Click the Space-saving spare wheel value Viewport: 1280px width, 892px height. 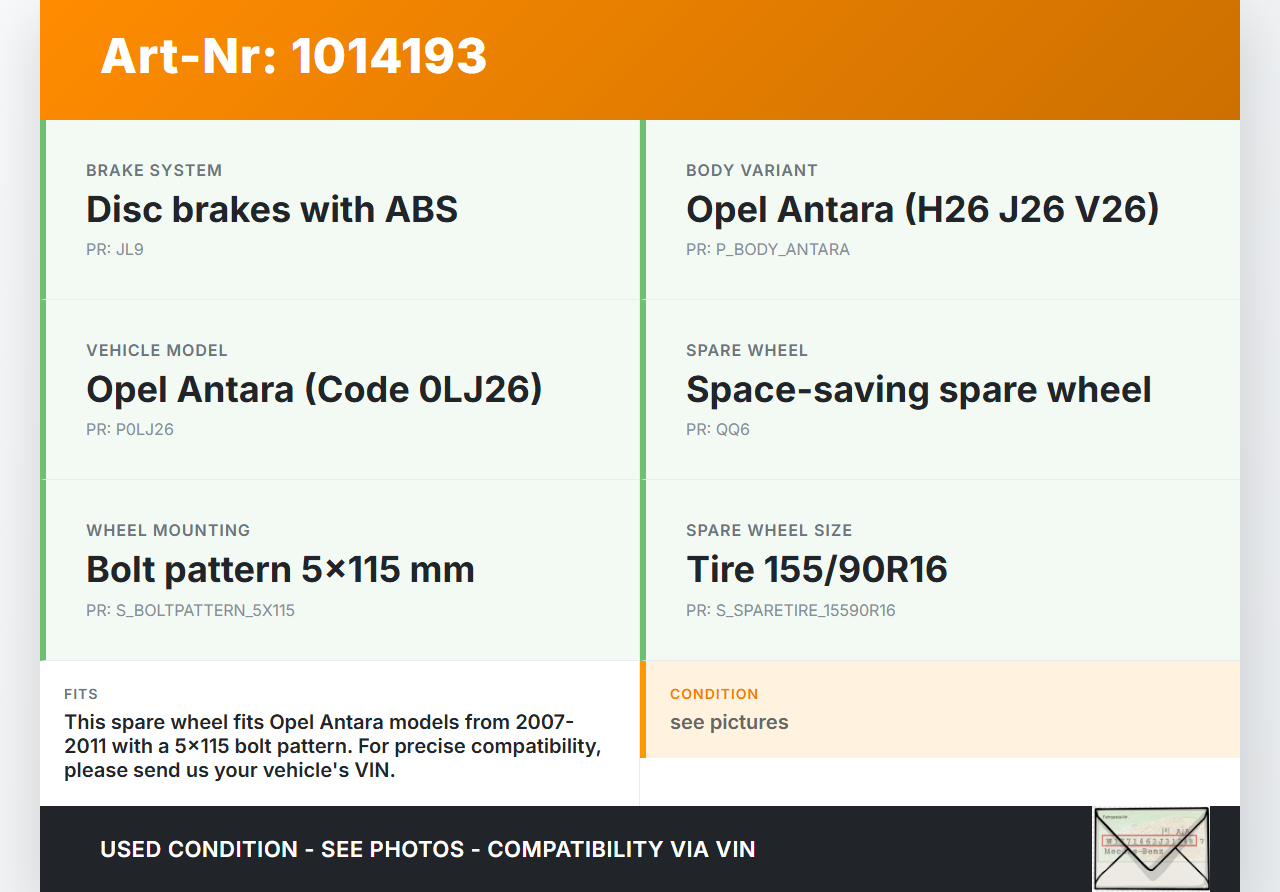point(918,390)
